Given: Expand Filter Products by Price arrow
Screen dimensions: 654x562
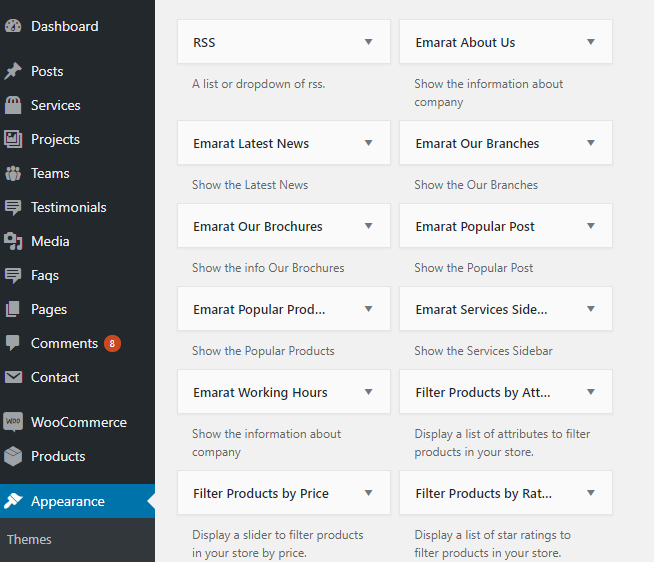Looking at the screenshot, I should 368,493.
